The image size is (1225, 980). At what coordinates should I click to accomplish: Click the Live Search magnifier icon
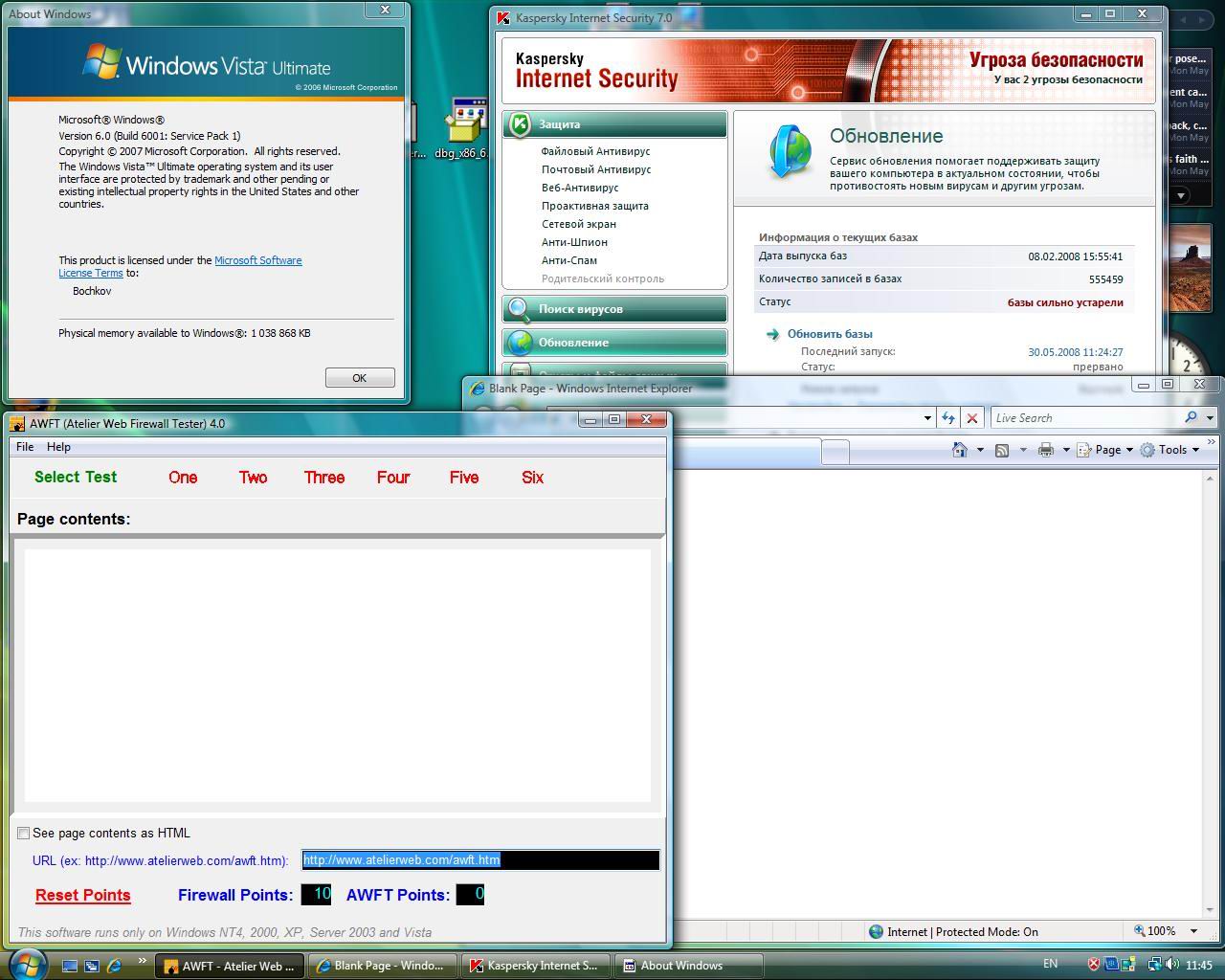(x=1191, y=417)
